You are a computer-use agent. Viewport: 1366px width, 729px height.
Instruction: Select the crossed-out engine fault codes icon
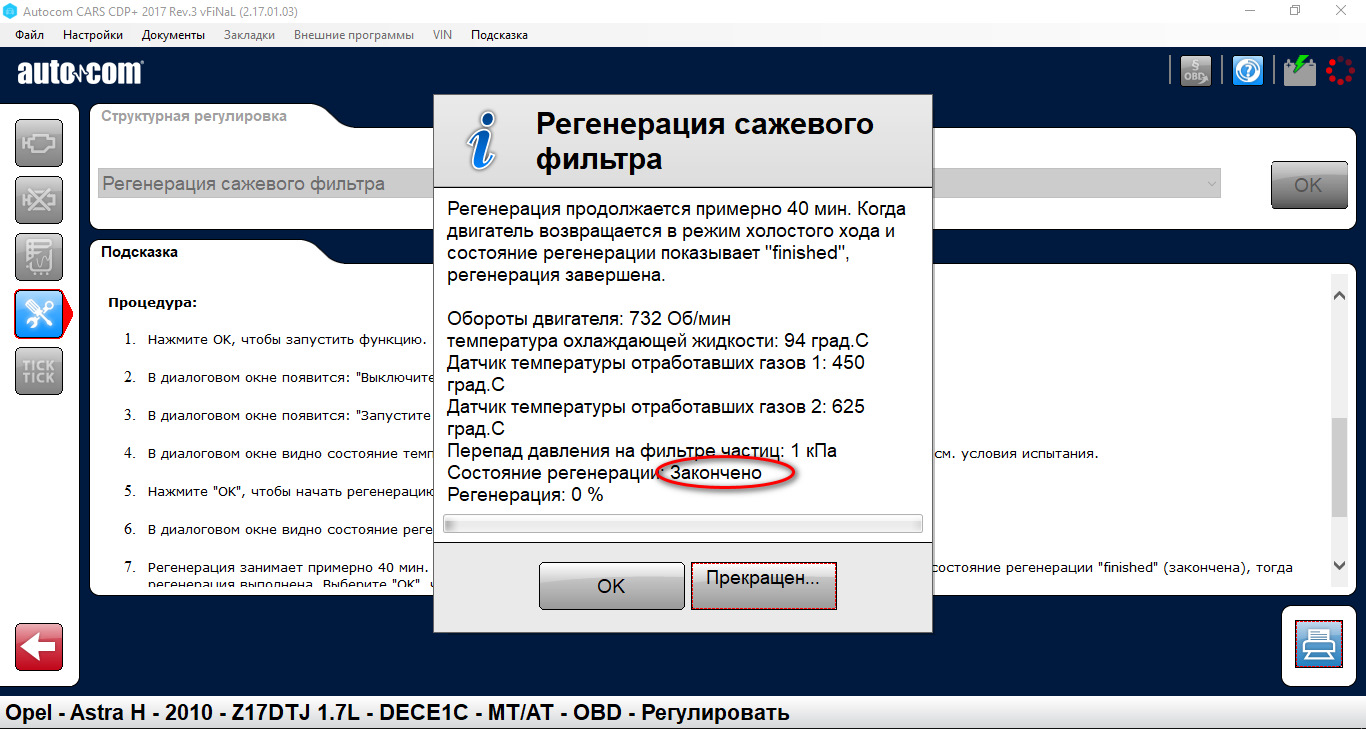pyautogui.click(x=39, y=200)
